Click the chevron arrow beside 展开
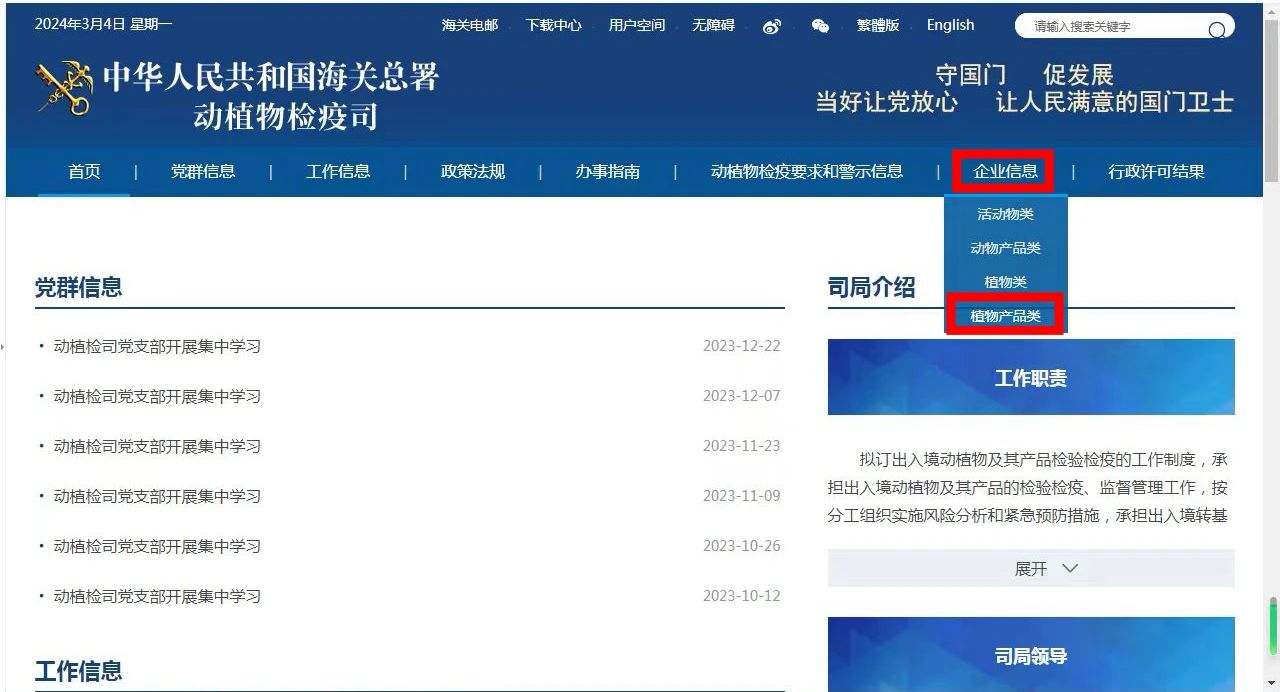1280x692 pixels. [1070, 568]
